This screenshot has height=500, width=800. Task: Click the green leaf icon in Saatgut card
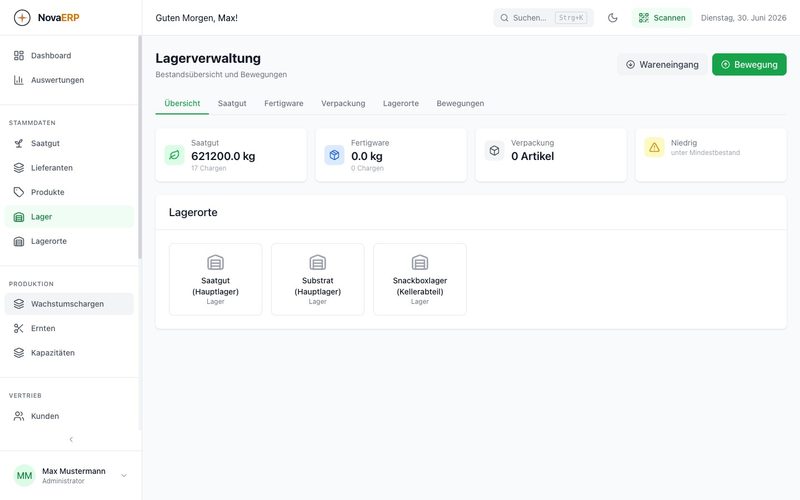coord(174,155)
